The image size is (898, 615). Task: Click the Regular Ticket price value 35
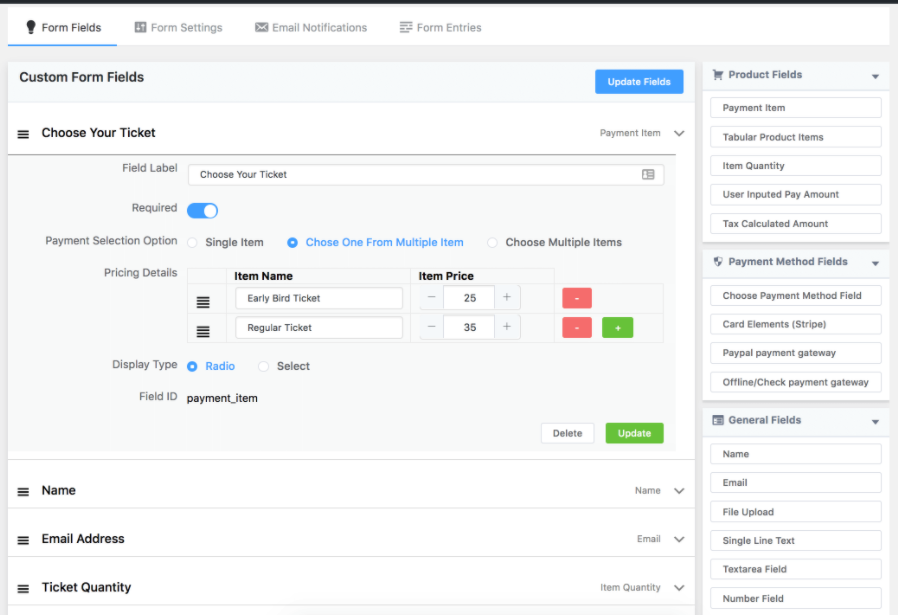click(x=470, y=327)
